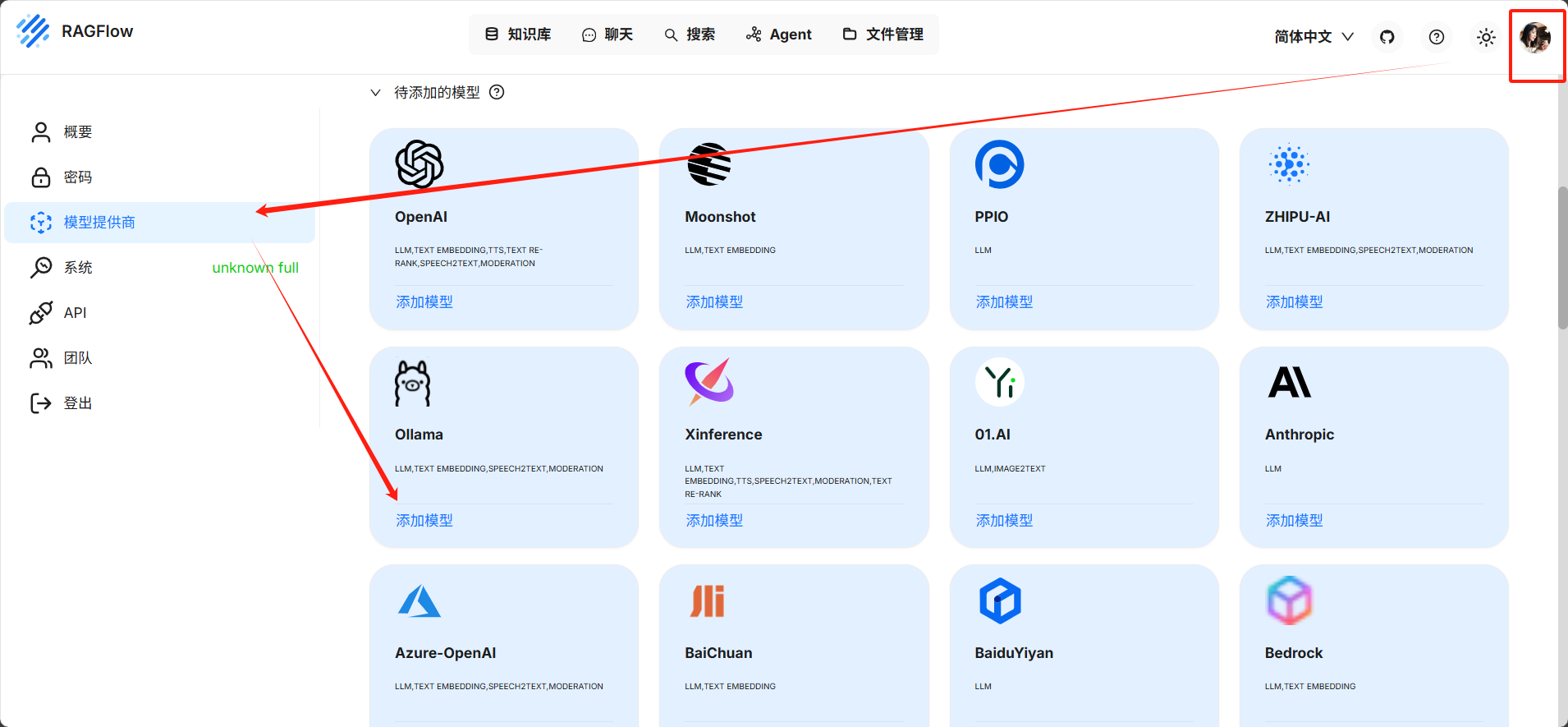Click the BaiduYiyan card title text

pyautogui.click(x=1014, y=653)
